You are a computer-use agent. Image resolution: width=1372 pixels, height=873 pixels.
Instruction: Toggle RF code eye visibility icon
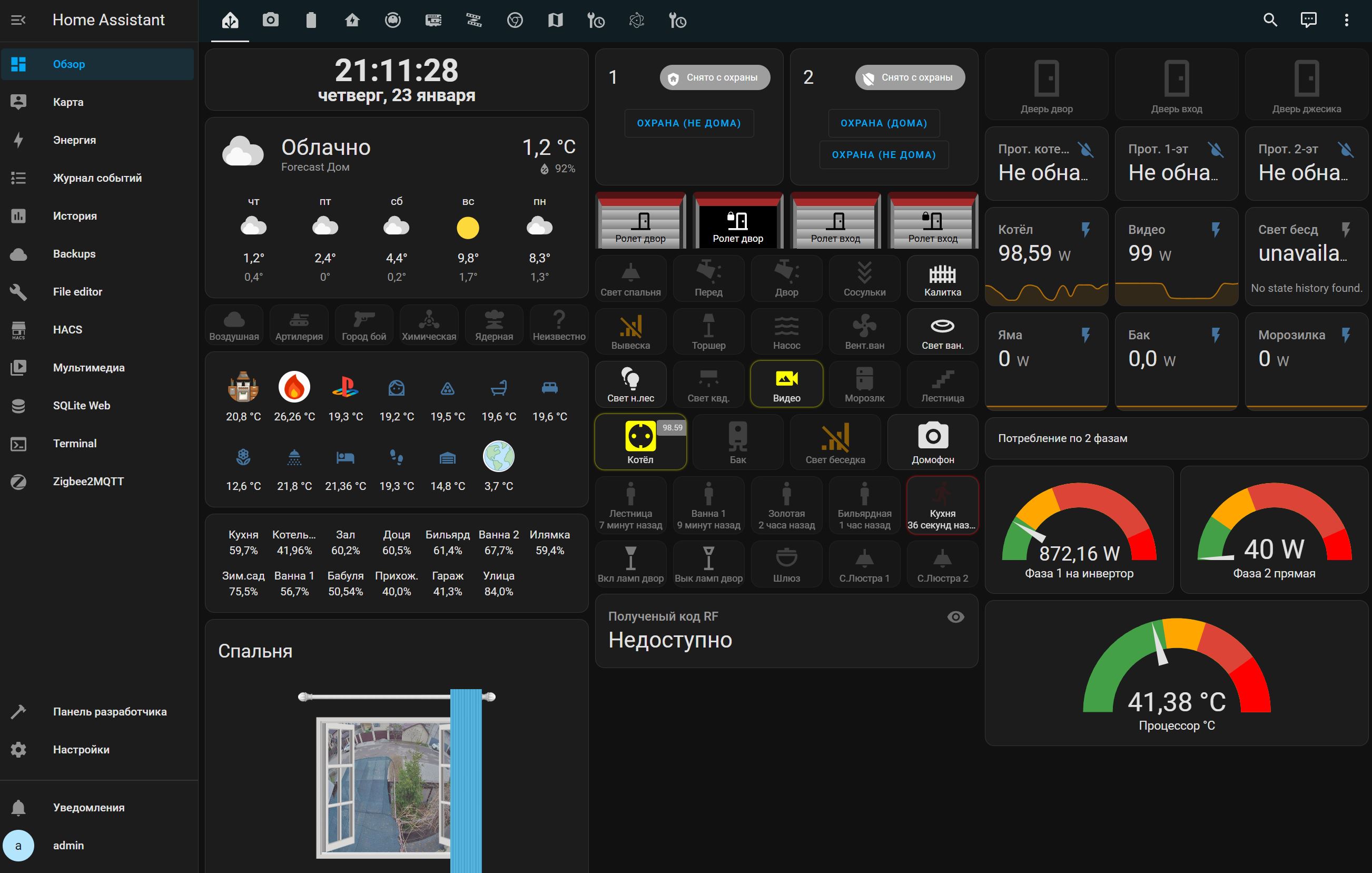point(955,617)
